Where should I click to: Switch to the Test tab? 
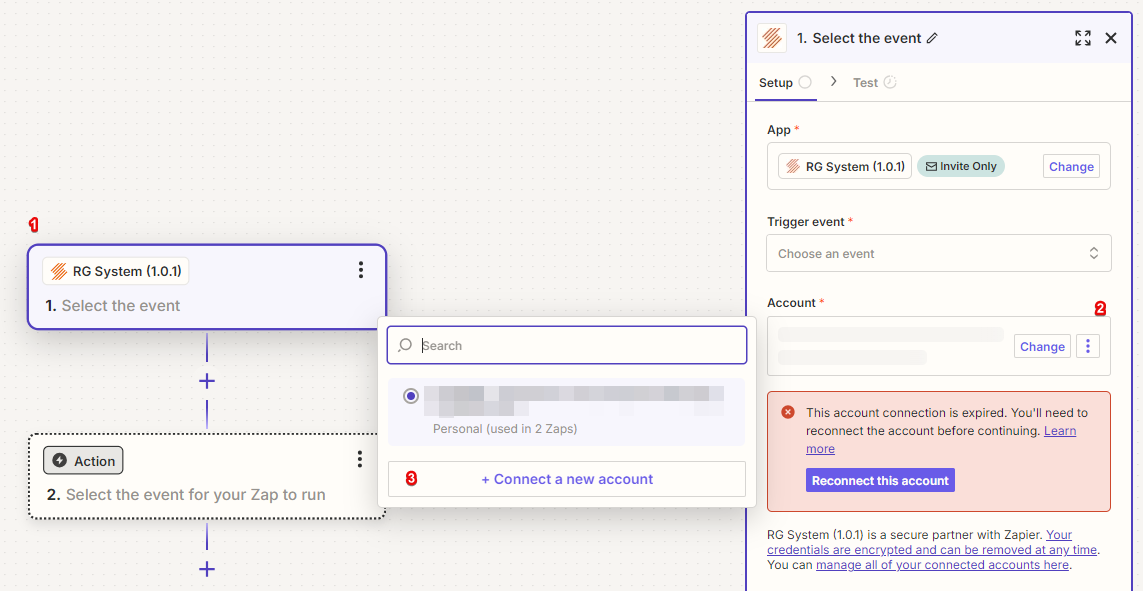click(x=874, y=82)
